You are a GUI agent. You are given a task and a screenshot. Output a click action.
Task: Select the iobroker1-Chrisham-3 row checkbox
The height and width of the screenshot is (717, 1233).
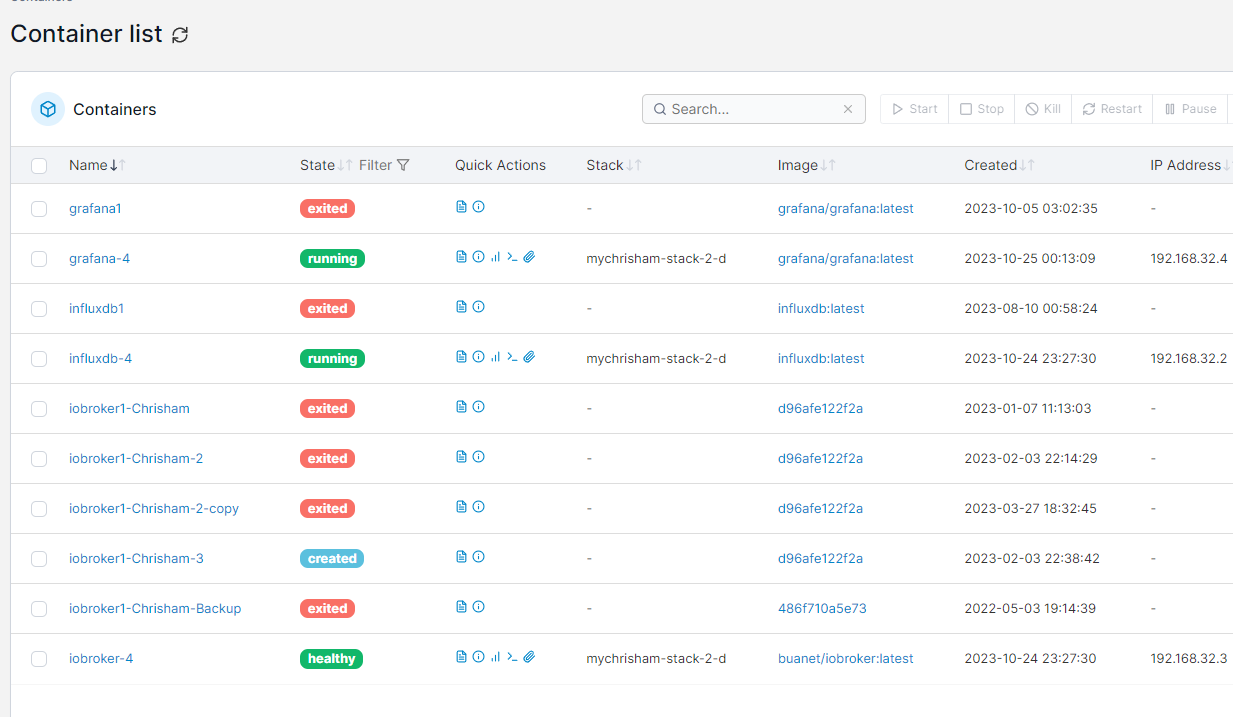click(39, 559)
